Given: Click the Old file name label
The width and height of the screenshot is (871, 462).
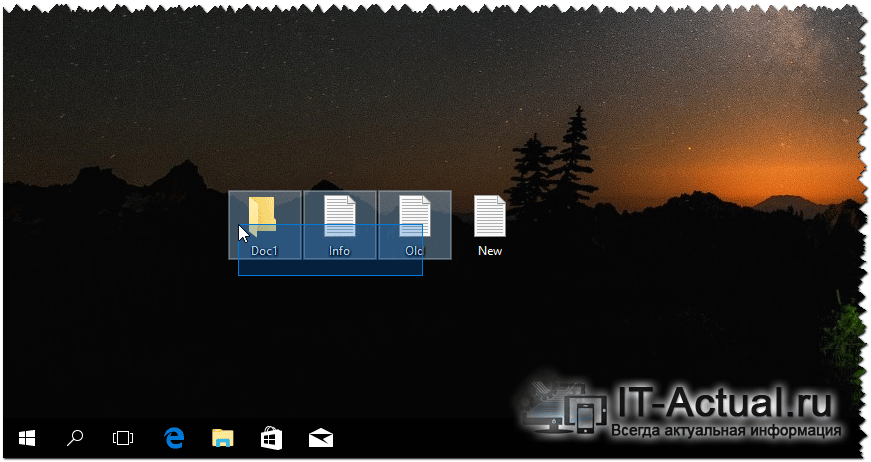Looking at the screenshot, I should coord(414,251).
